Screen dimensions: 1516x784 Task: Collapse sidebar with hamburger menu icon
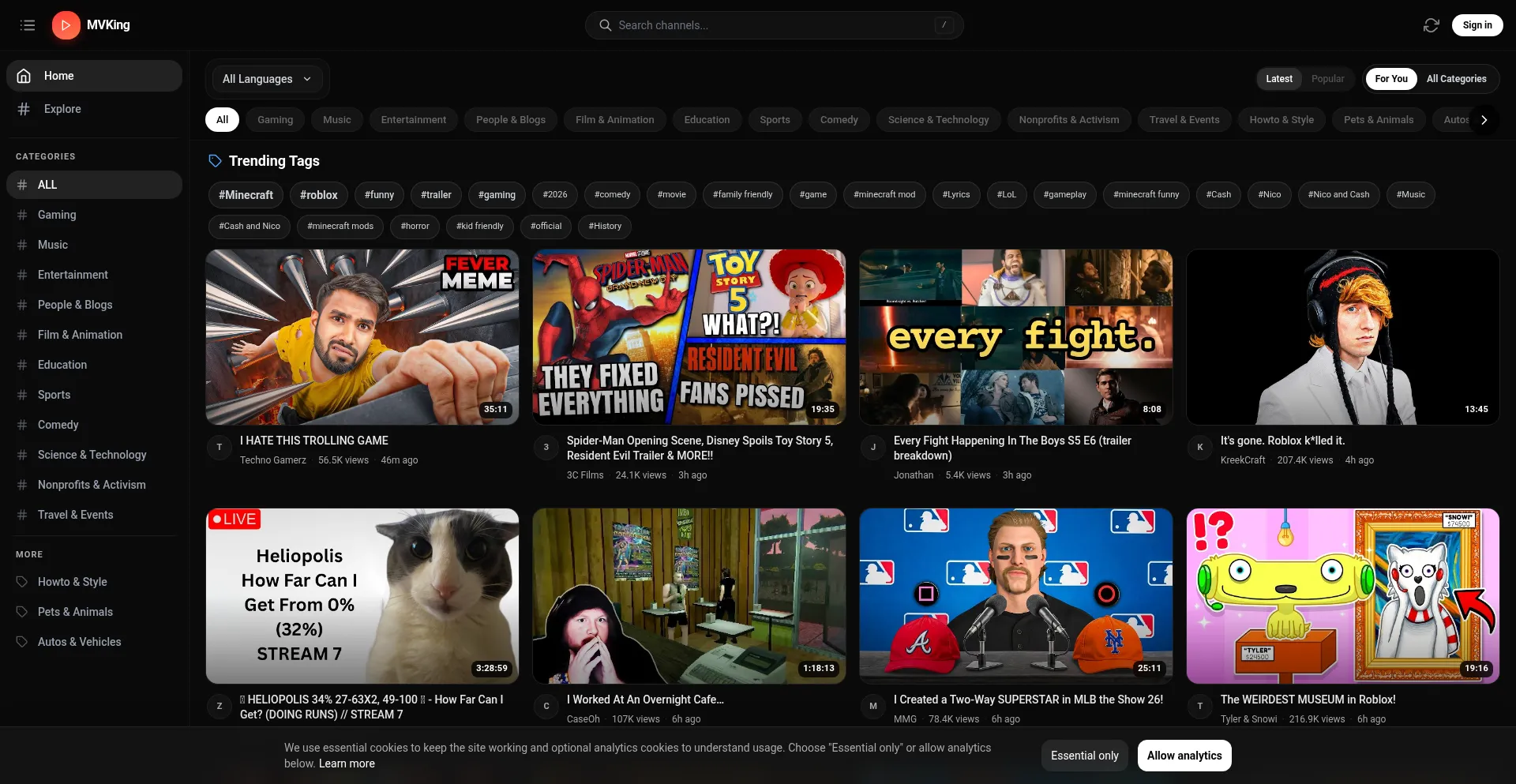click(x=28, y=25)
